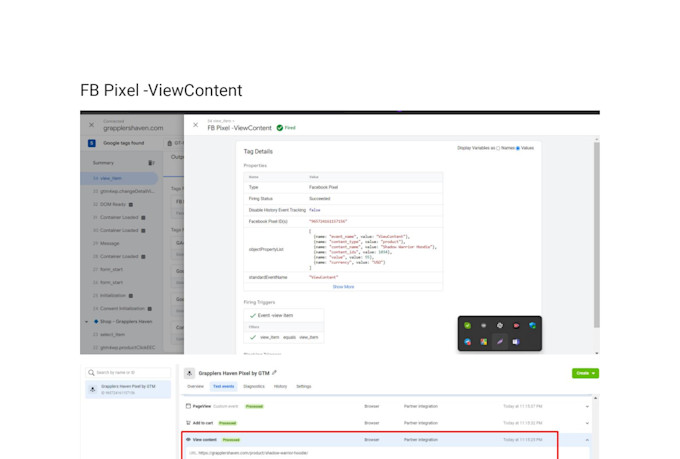Open the green Create dropdown
This screenshot has height=459, width=680.
pyautogui.click(x=585, y=373)
